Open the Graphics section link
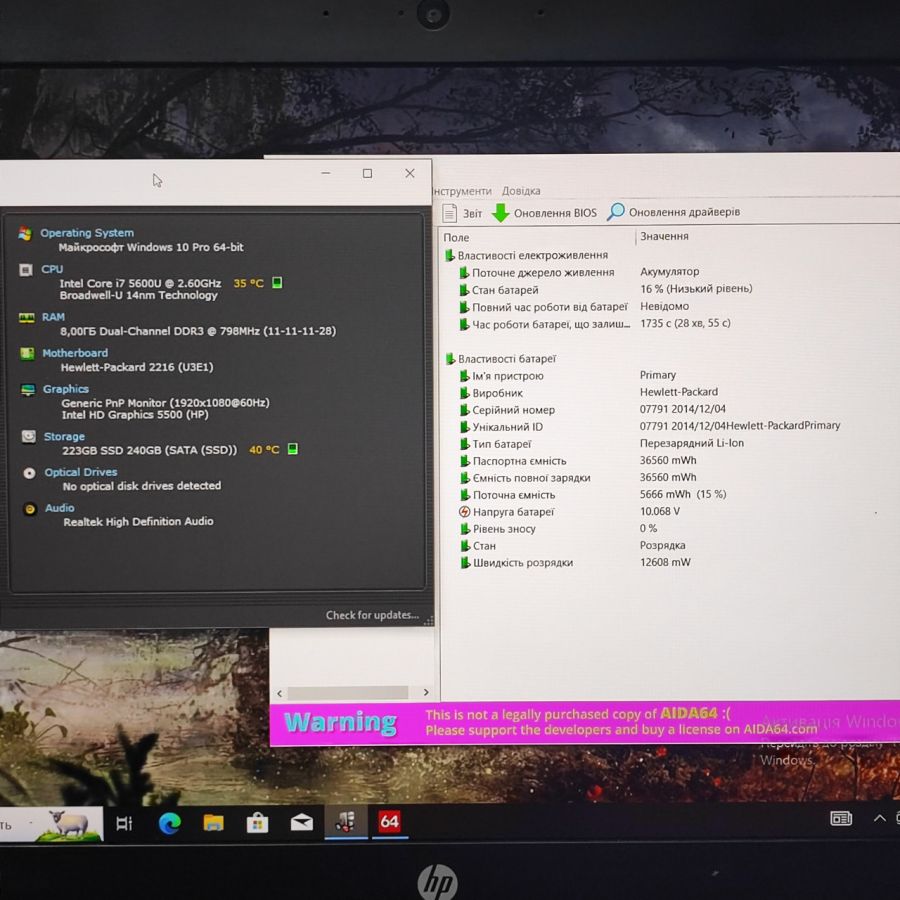This screenshot has height=900, width=900. (x=66, y=389)
